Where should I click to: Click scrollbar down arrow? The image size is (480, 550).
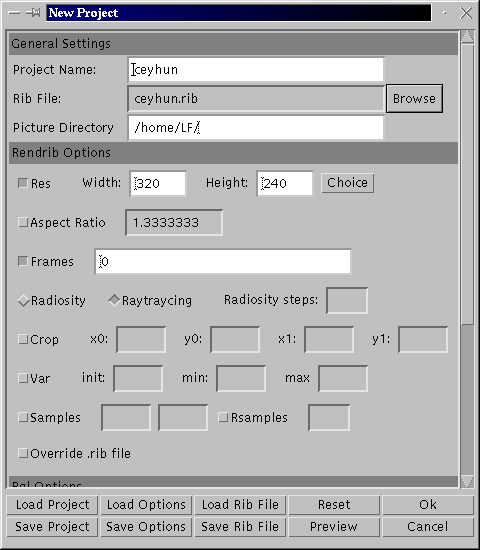[x=467, y=481]
